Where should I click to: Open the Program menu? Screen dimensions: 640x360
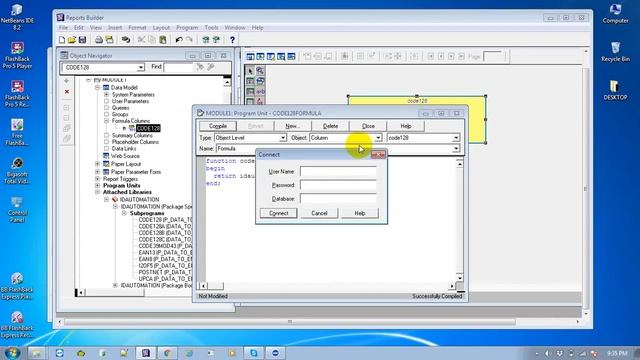click(187, 27)
